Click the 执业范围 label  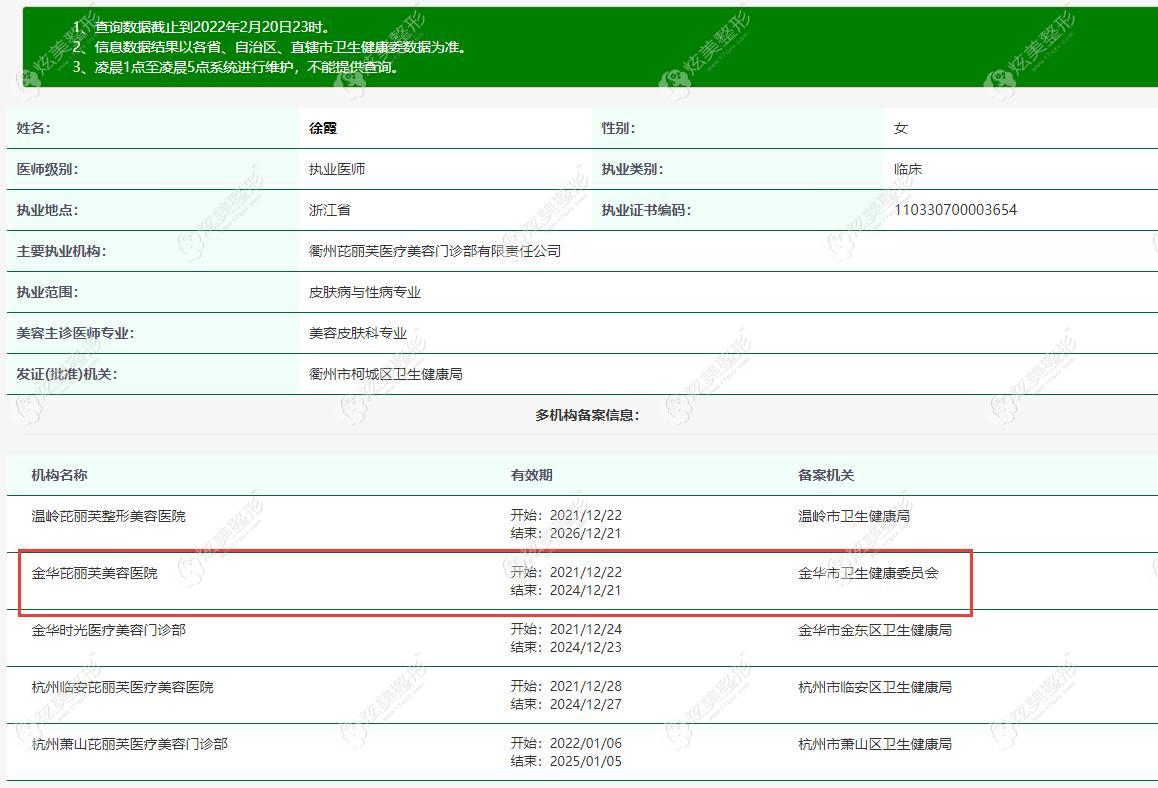pos(47,292)
